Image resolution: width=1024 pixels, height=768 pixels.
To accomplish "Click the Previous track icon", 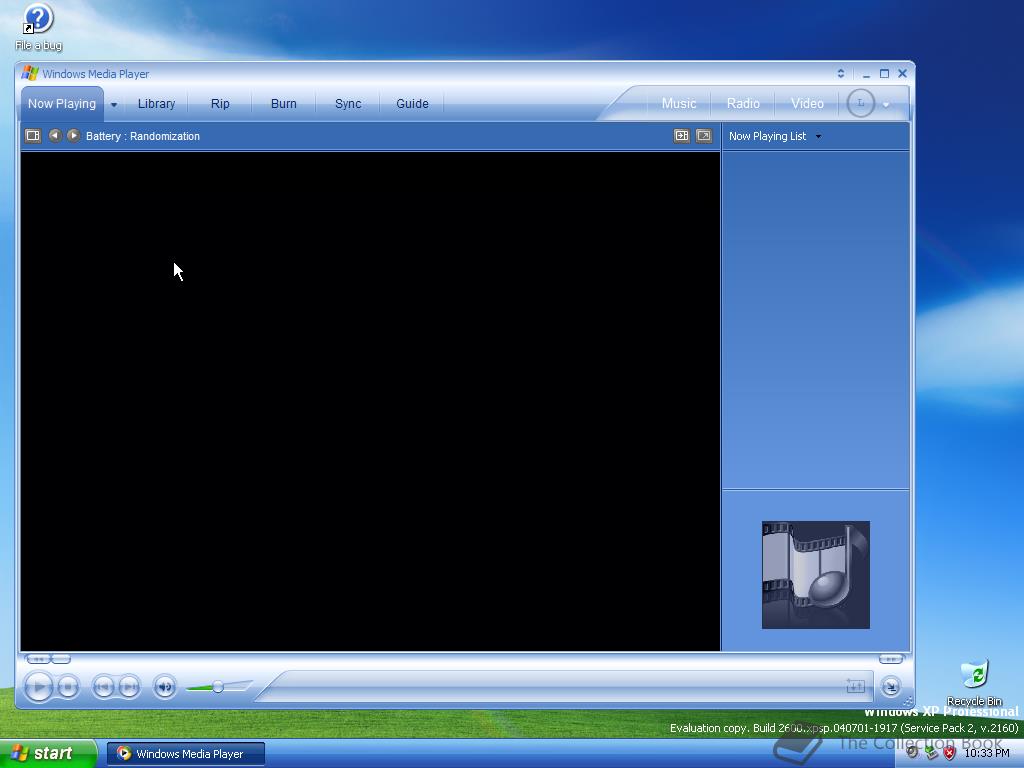I will point(105,687).
